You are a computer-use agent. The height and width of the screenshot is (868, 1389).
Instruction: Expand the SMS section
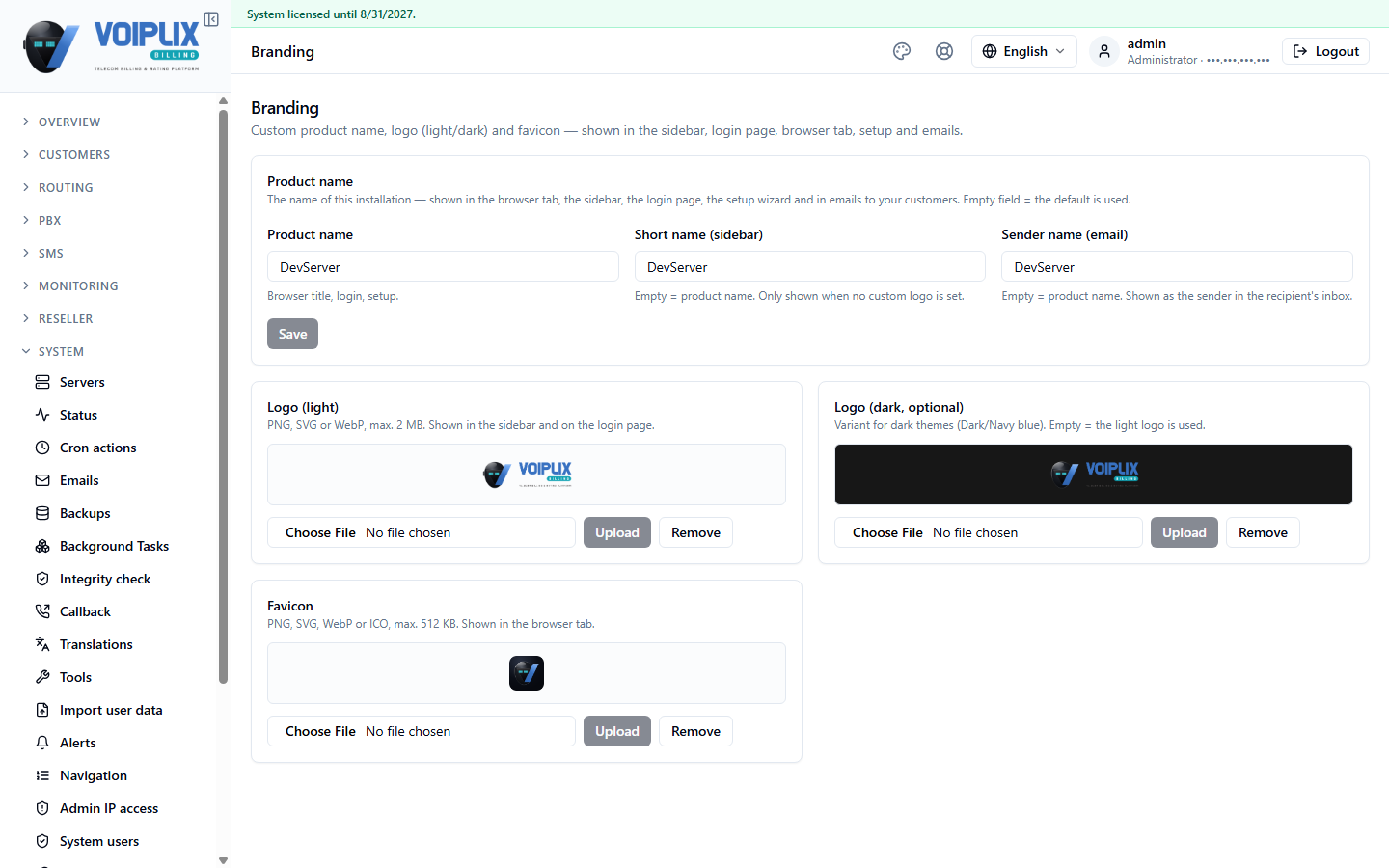[51, 253]
